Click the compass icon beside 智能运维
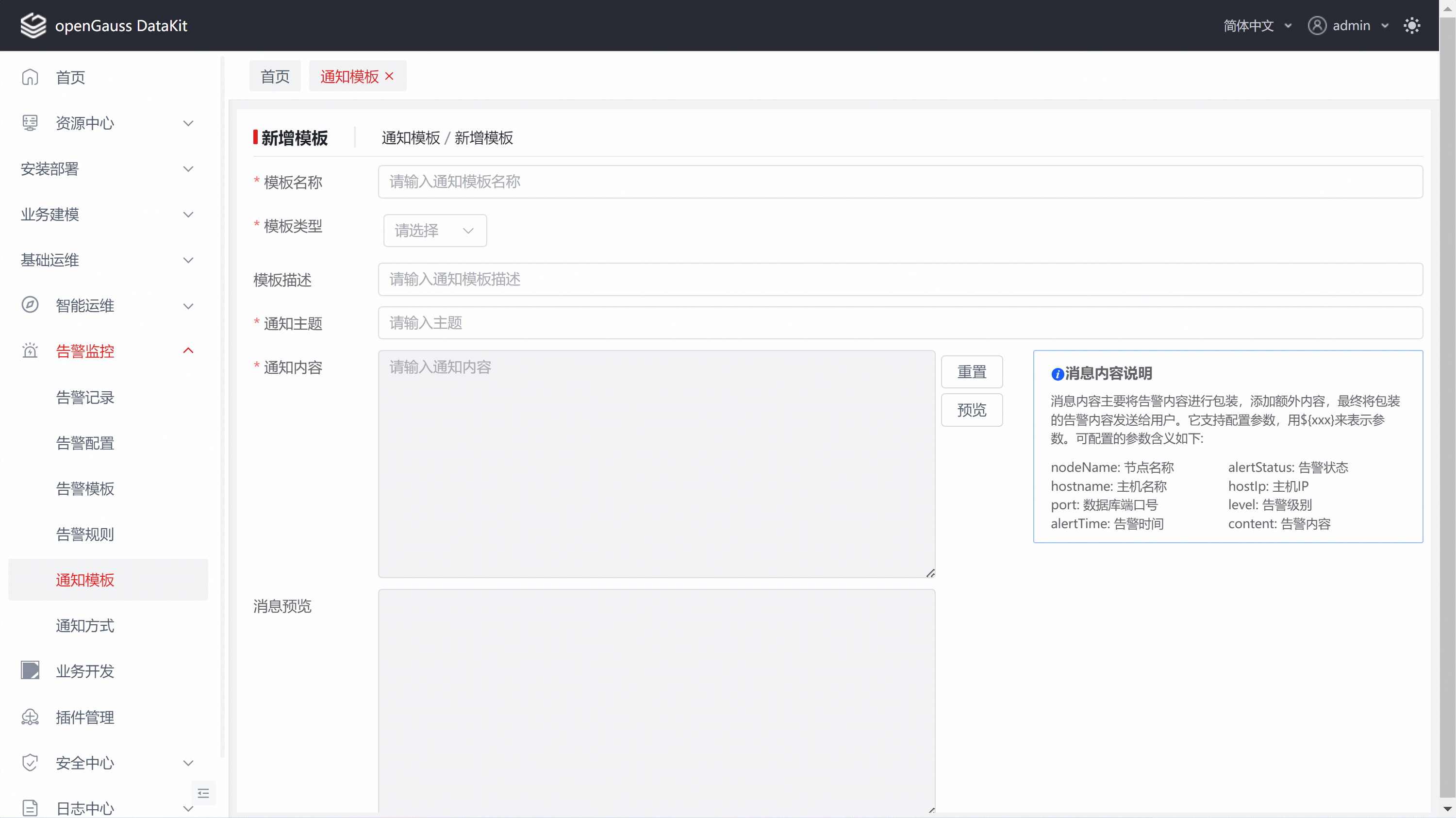1456x818 pixels. pos(30,305)
